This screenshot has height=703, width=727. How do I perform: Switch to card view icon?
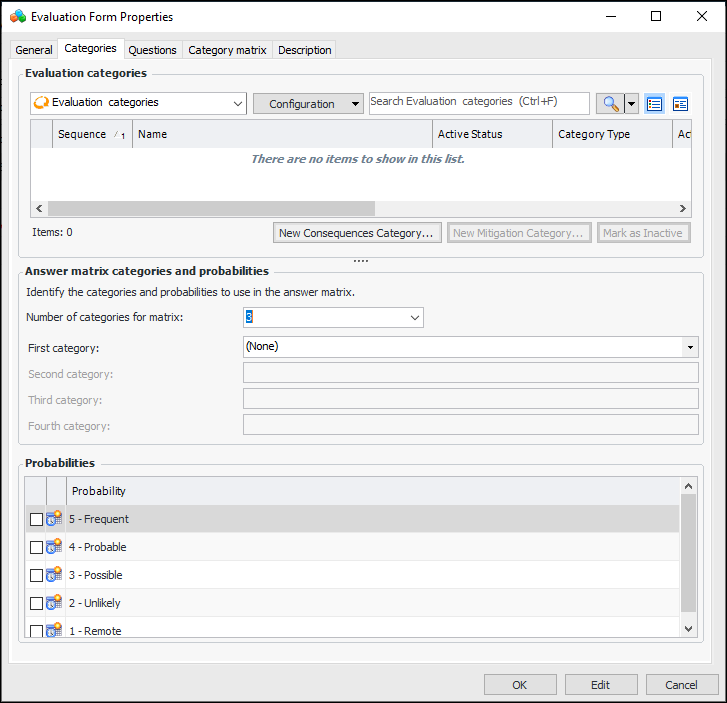[681, 104]
